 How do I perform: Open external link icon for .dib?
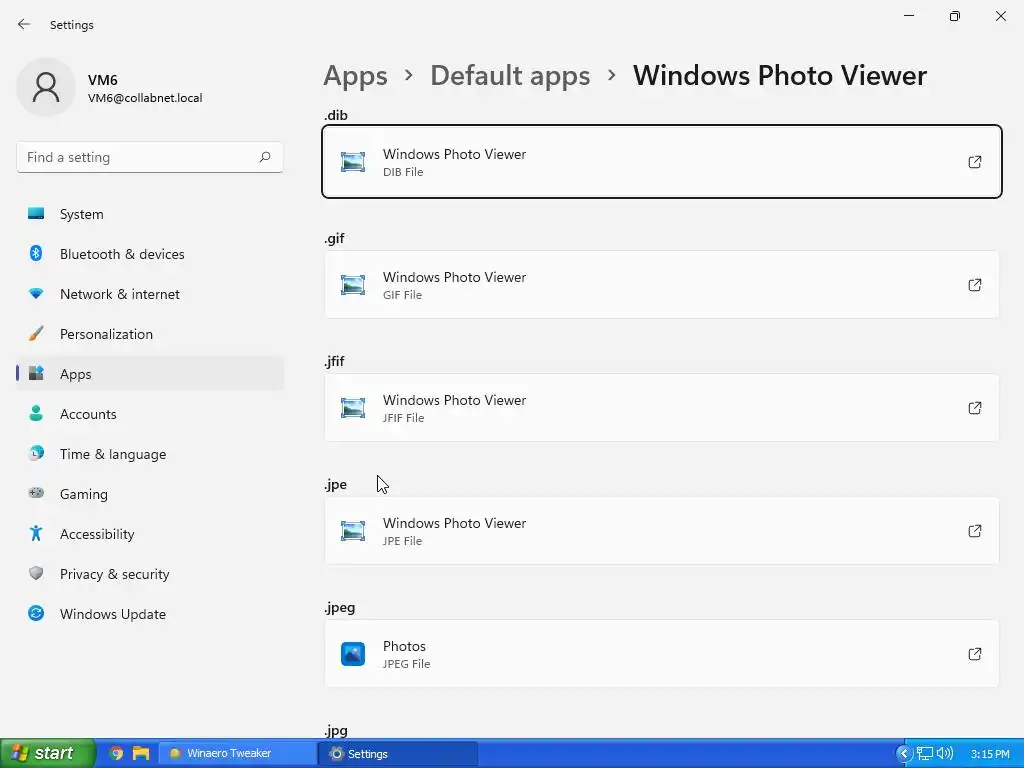pos(974,162)
